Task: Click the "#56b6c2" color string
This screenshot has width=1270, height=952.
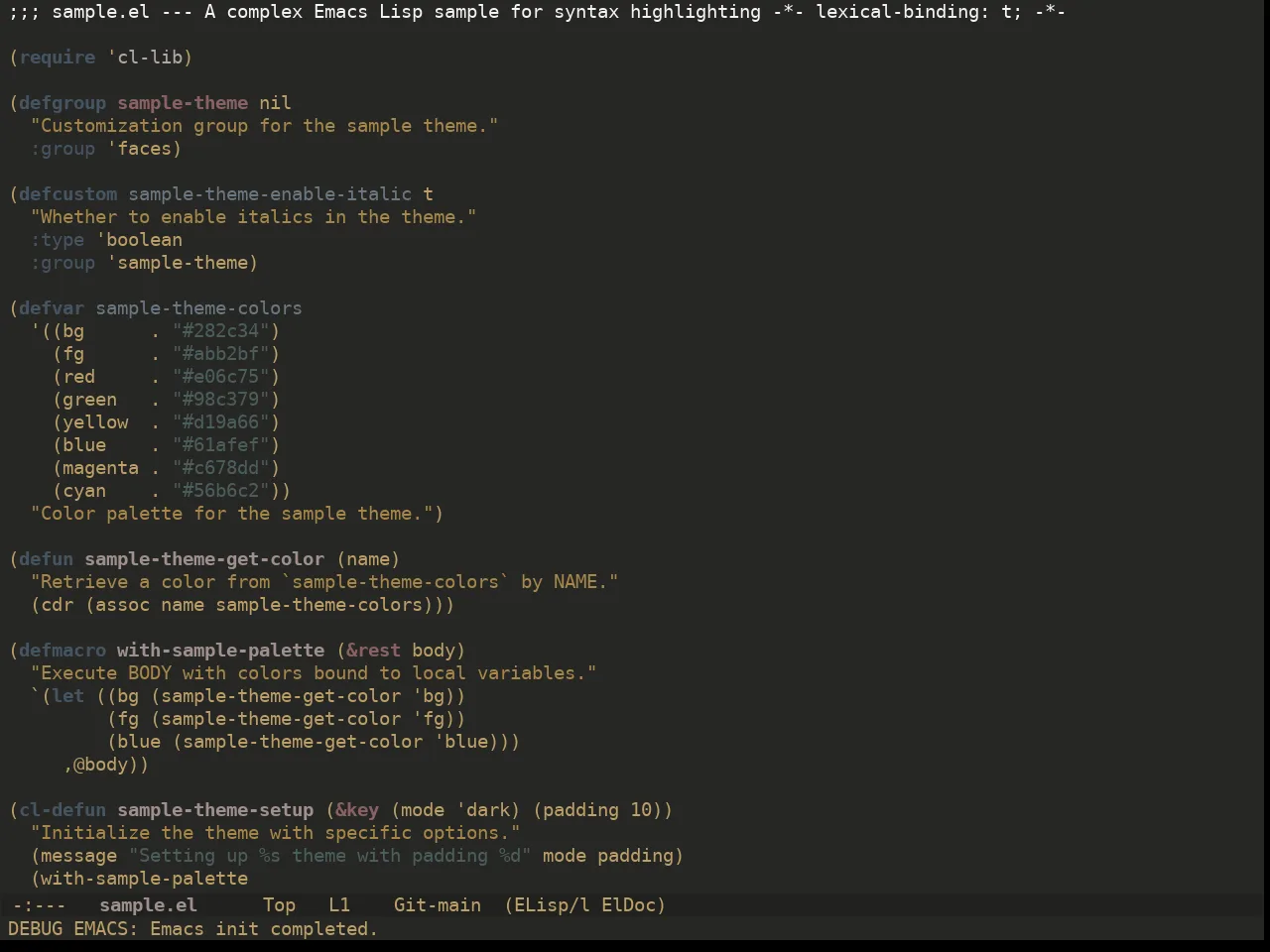Action: point(221,491)
